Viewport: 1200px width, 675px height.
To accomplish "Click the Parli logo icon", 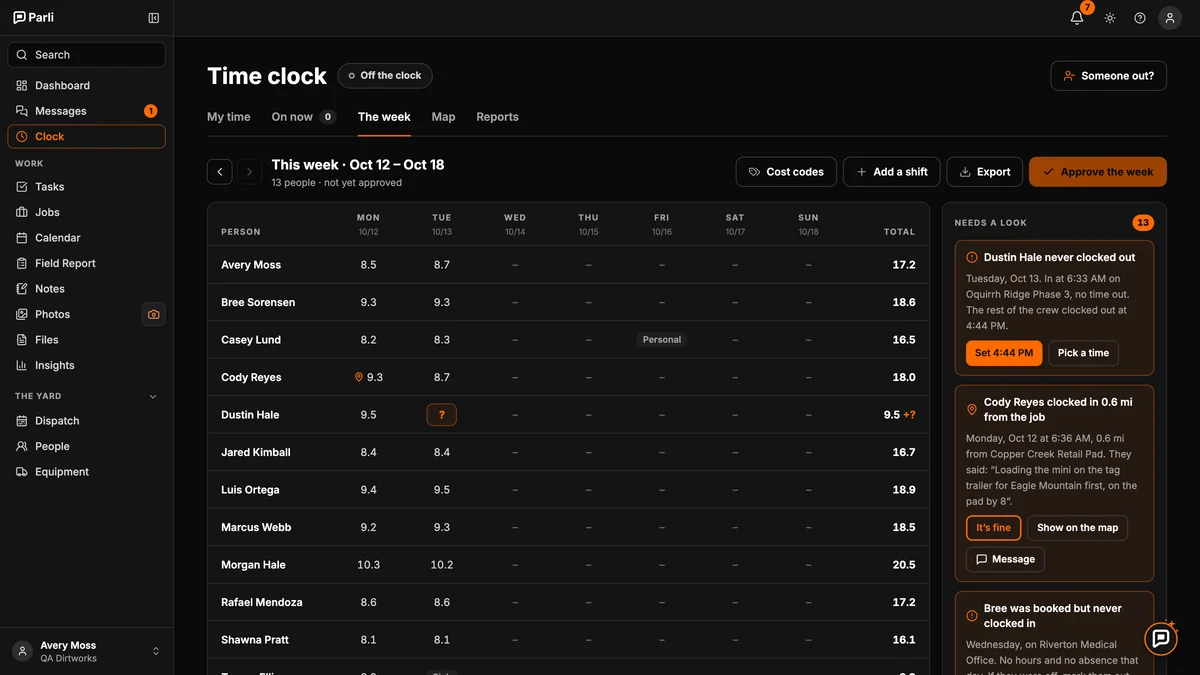I will click(x=19, y=18).
